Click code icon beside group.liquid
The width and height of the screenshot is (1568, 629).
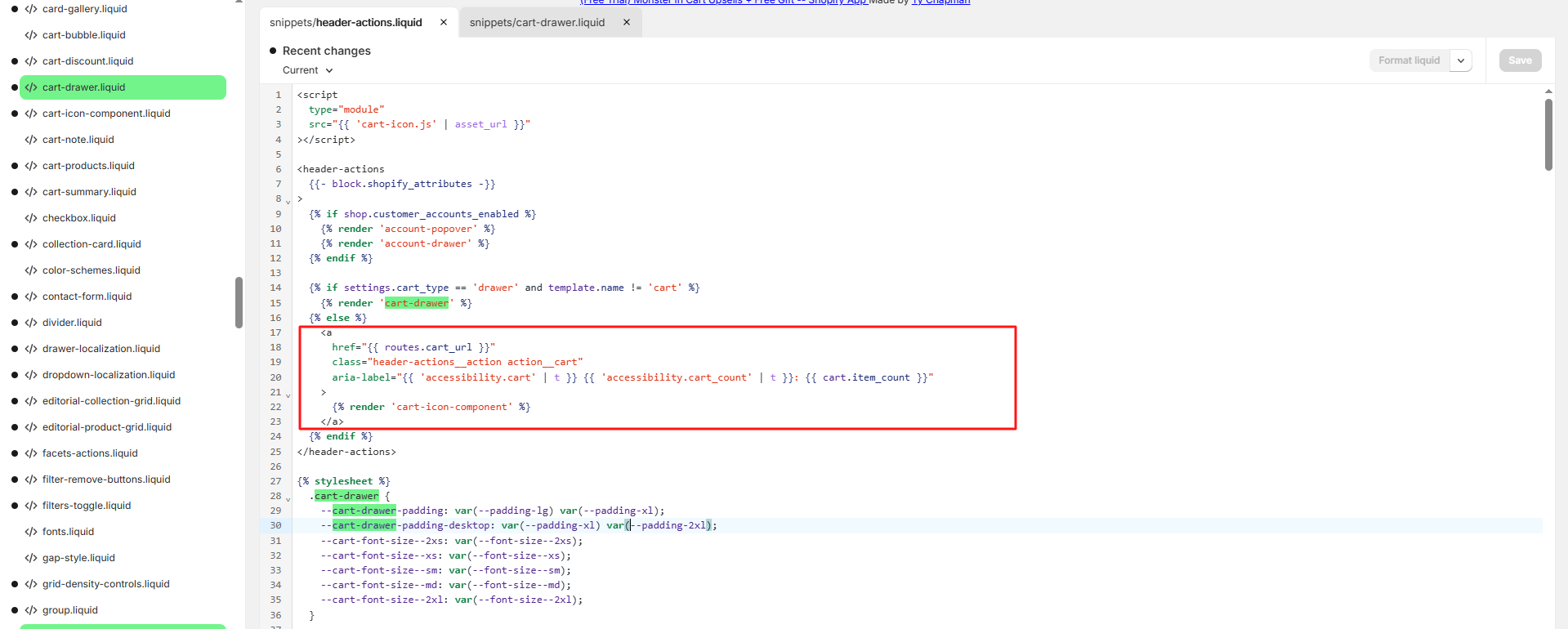(x=31, y=610)
